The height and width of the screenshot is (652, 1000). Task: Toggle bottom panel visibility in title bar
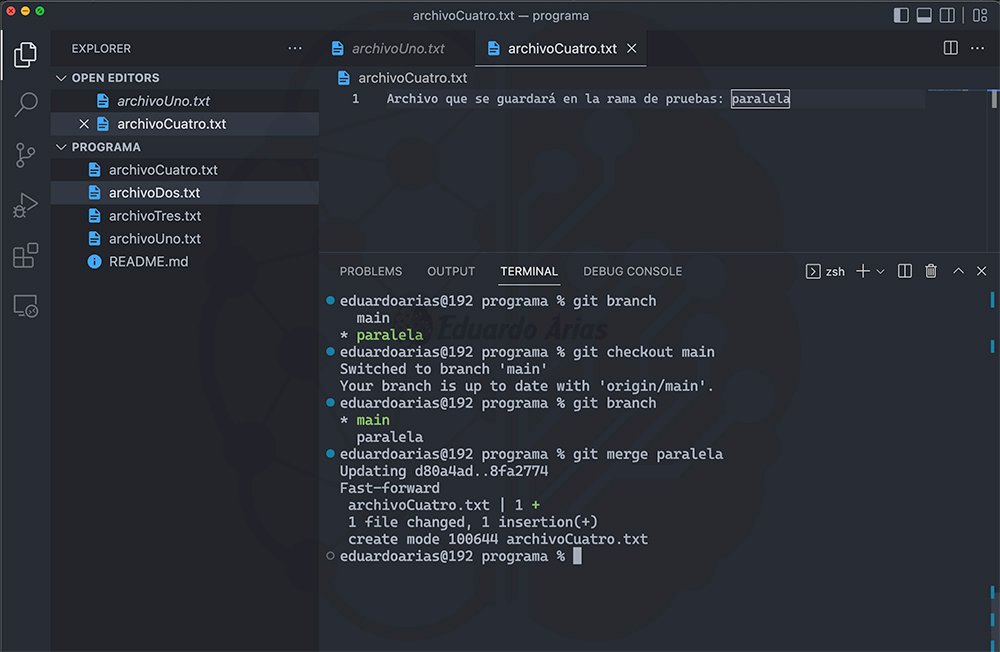(x=924, y=15)
